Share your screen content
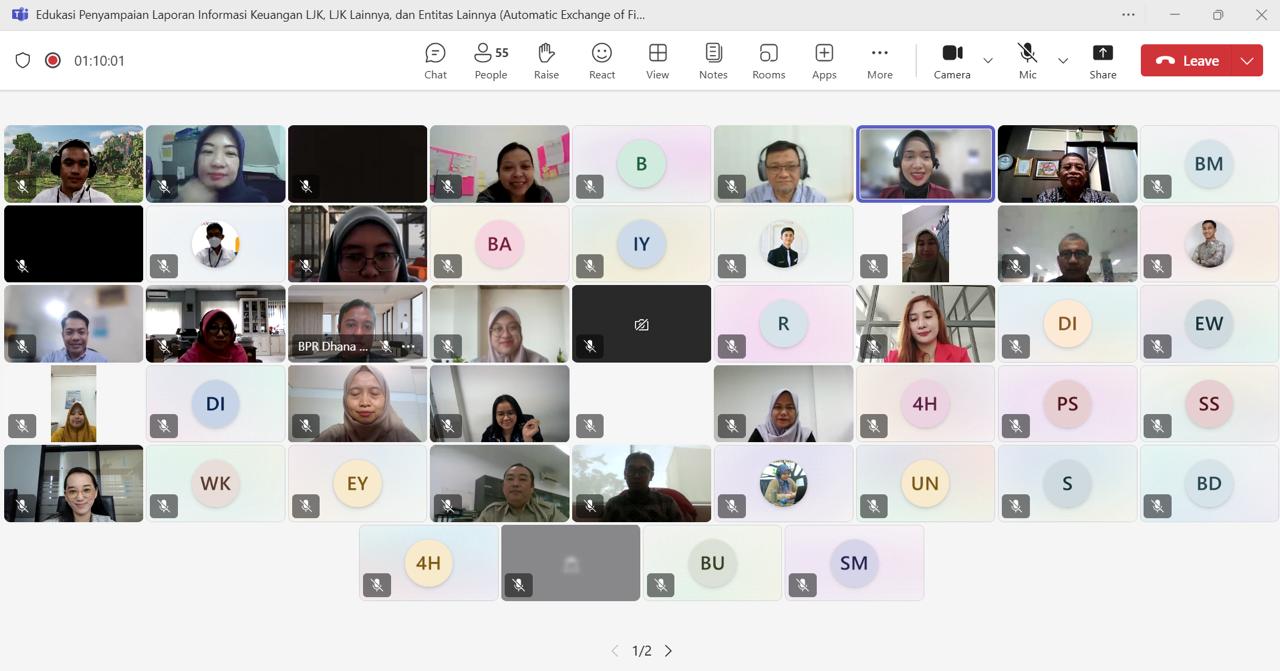This screenshot has height=671, width=1280. coord(1102,61)
